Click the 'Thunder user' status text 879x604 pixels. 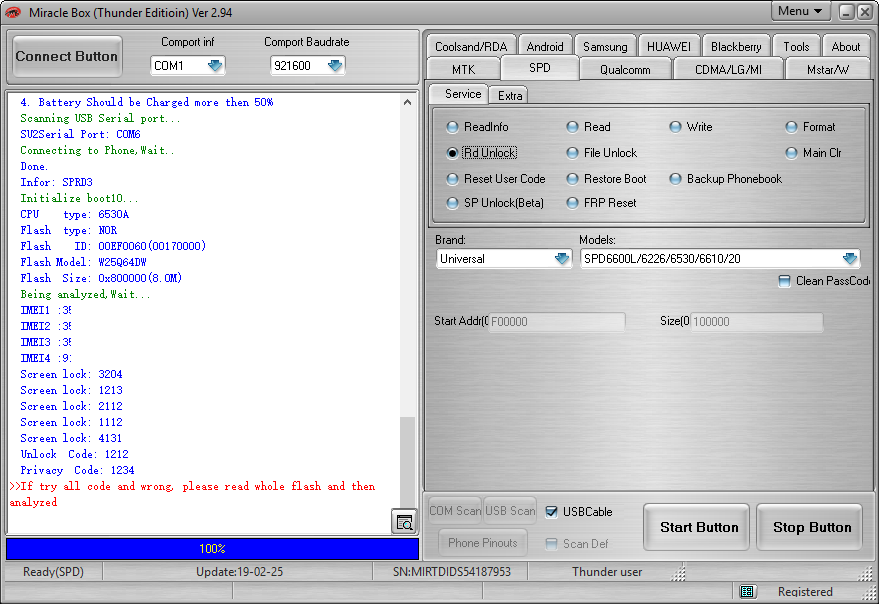point(607,571)
